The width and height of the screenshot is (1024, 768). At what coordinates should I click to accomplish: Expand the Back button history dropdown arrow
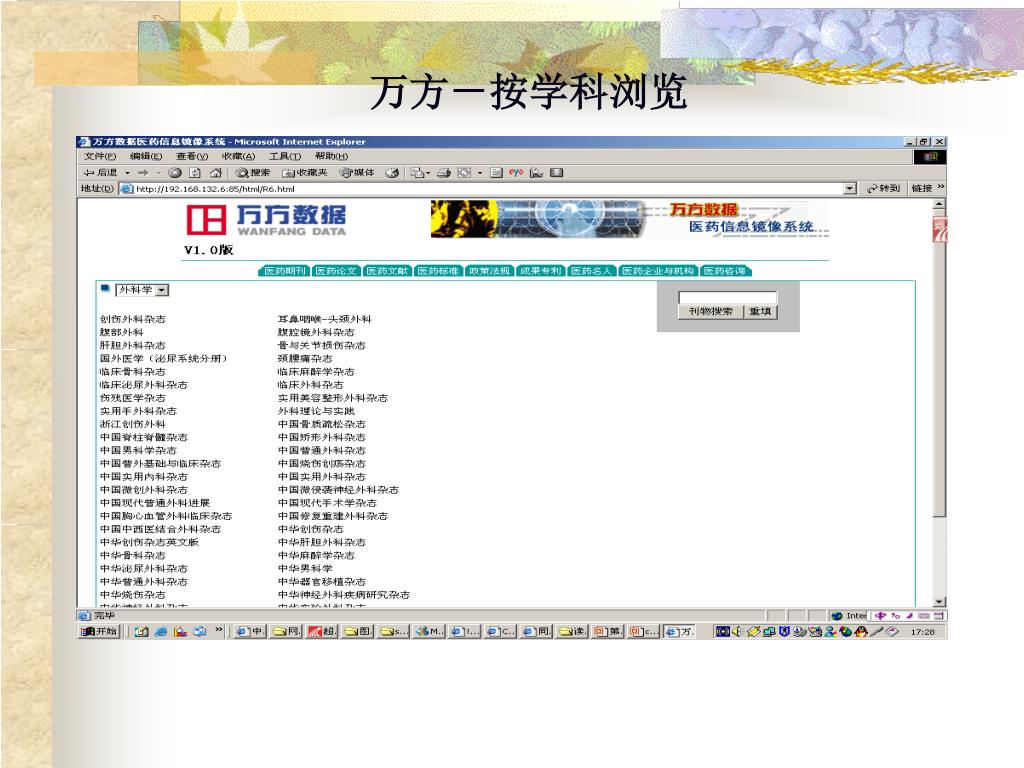(127, 173)
